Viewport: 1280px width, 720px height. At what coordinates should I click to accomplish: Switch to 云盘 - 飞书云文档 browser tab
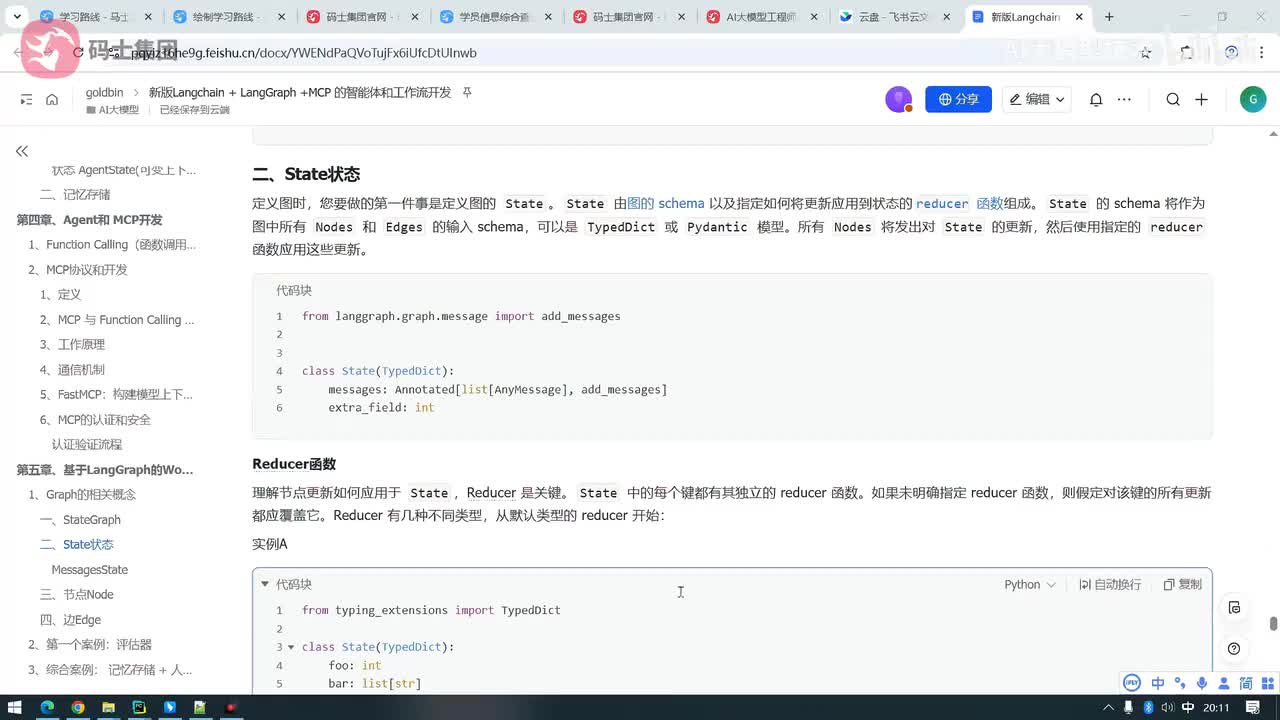point(896,17)
